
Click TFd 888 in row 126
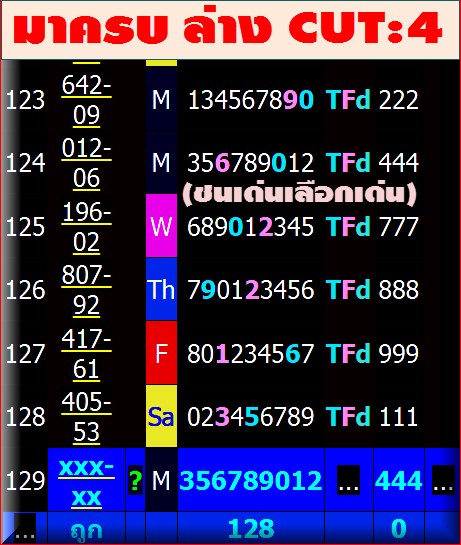(x=372, y=290)
